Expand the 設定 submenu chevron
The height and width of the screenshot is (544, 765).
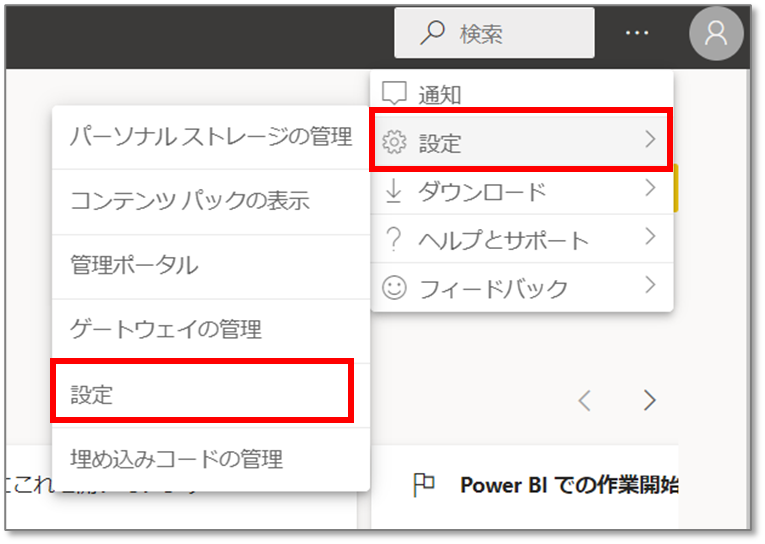click(x=650, y=140)
